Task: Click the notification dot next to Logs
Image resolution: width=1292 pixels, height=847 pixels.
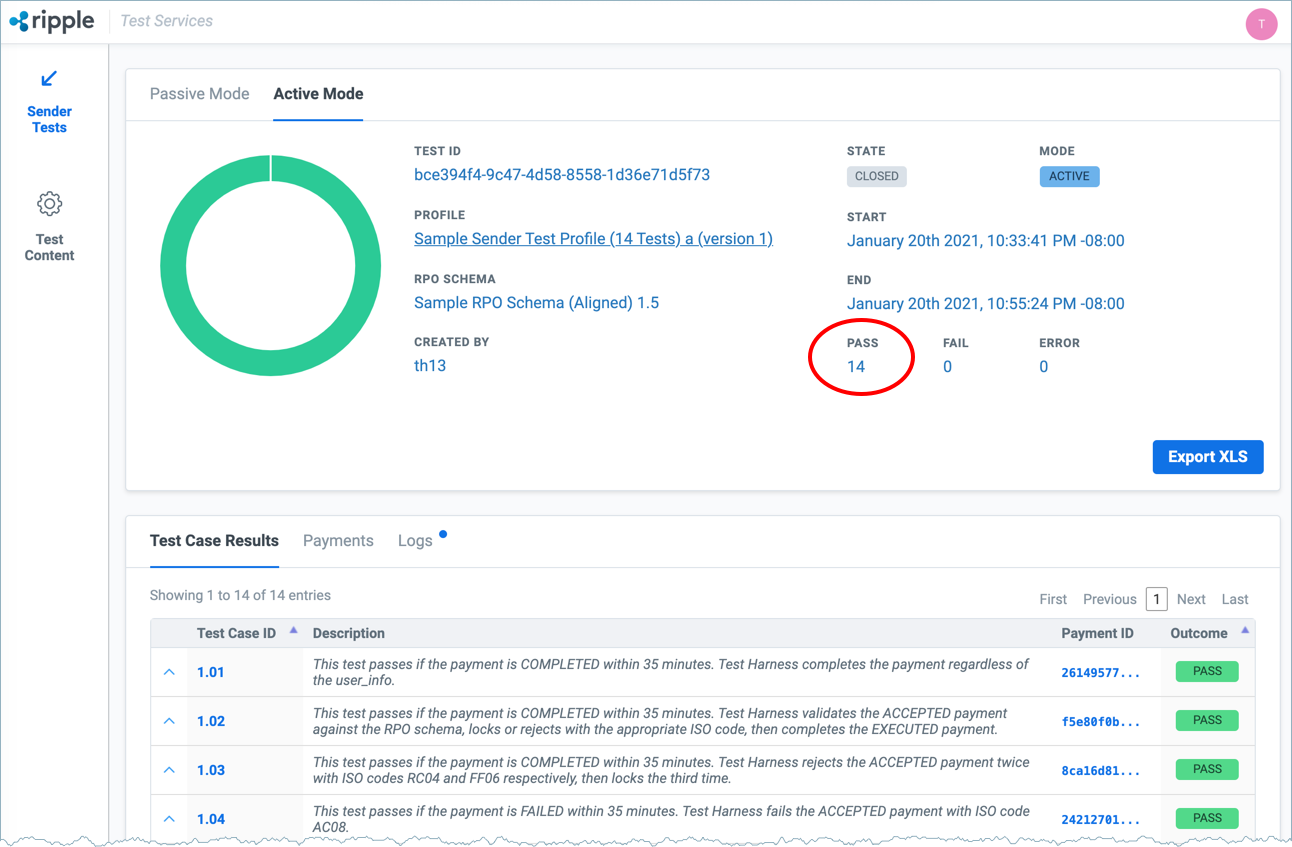Action: [x=443, y=533]
